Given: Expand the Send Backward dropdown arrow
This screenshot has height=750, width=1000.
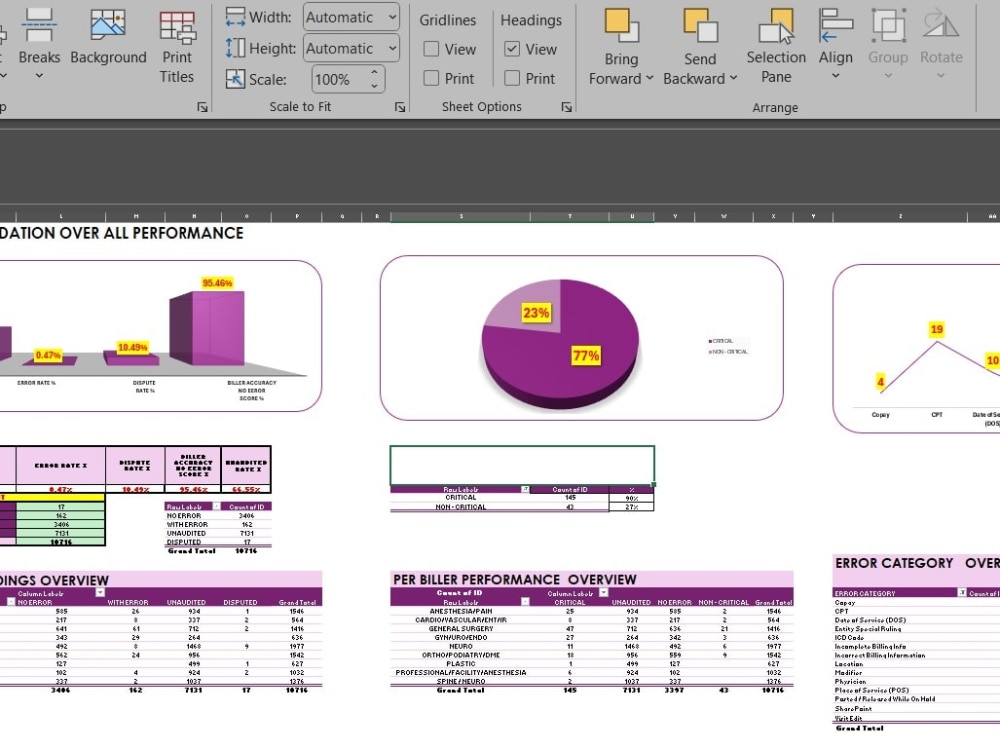Looking at the screenshot, I should [x=733, y=78].
